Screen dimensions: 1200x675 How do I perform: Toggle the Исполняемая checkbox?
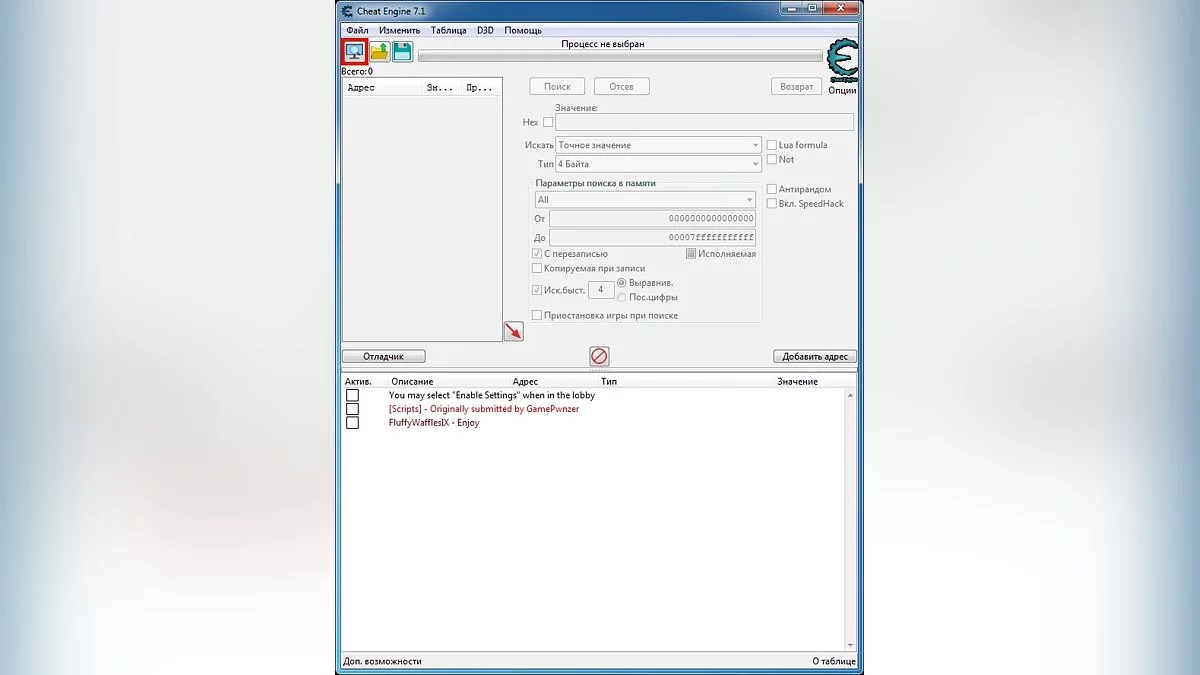[691, 254]
